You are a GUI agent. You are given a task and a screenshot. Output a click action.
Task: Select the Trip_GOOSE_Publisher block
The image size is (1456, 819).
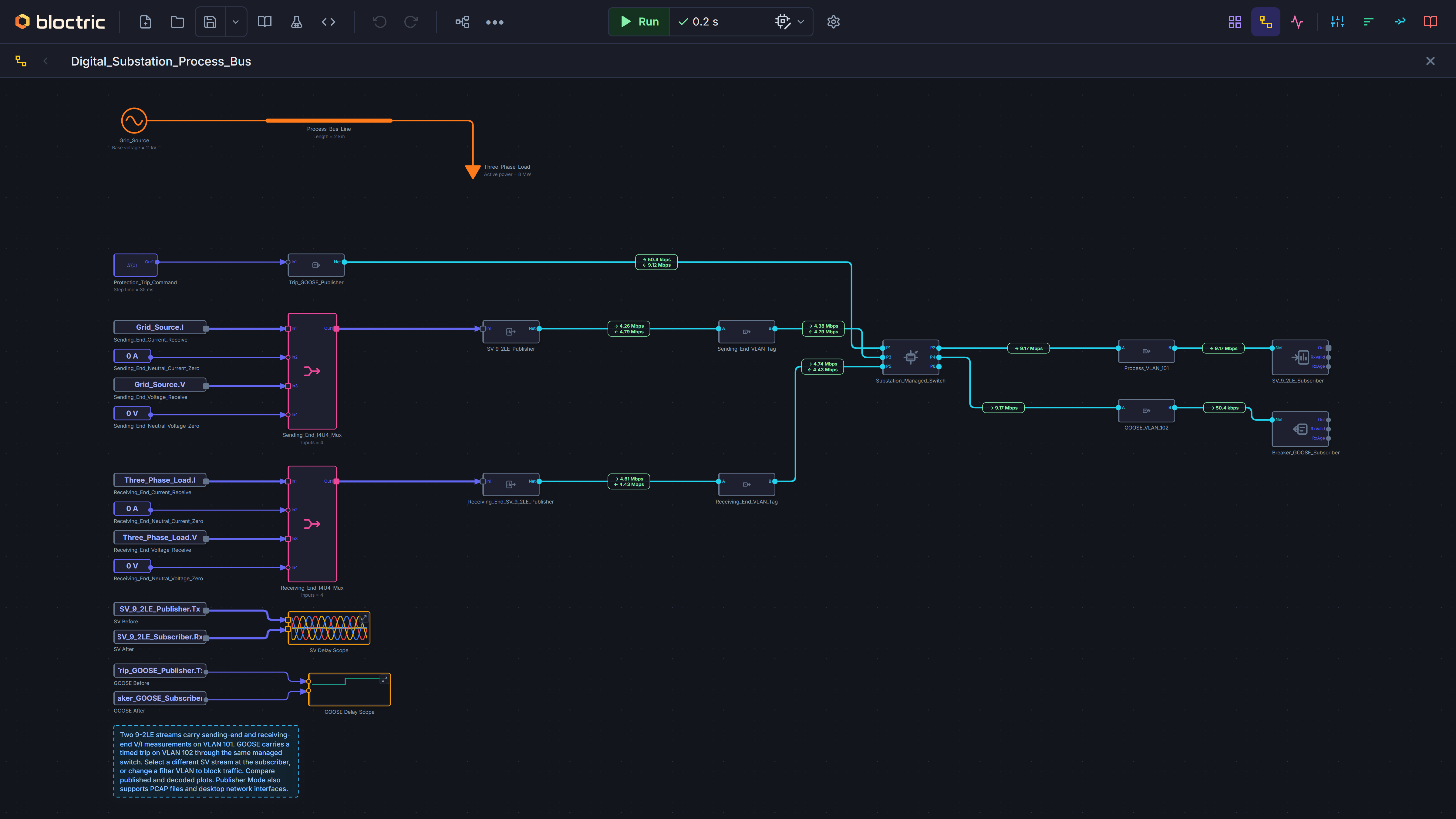point(316,265)
